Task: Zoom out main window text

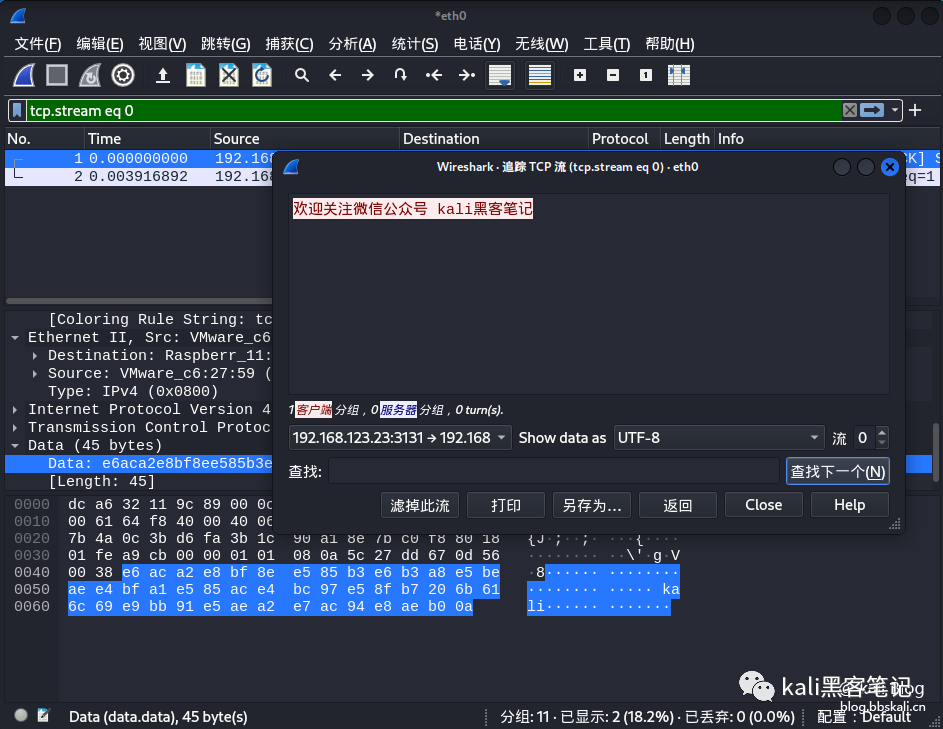Action: pos(613,75)
